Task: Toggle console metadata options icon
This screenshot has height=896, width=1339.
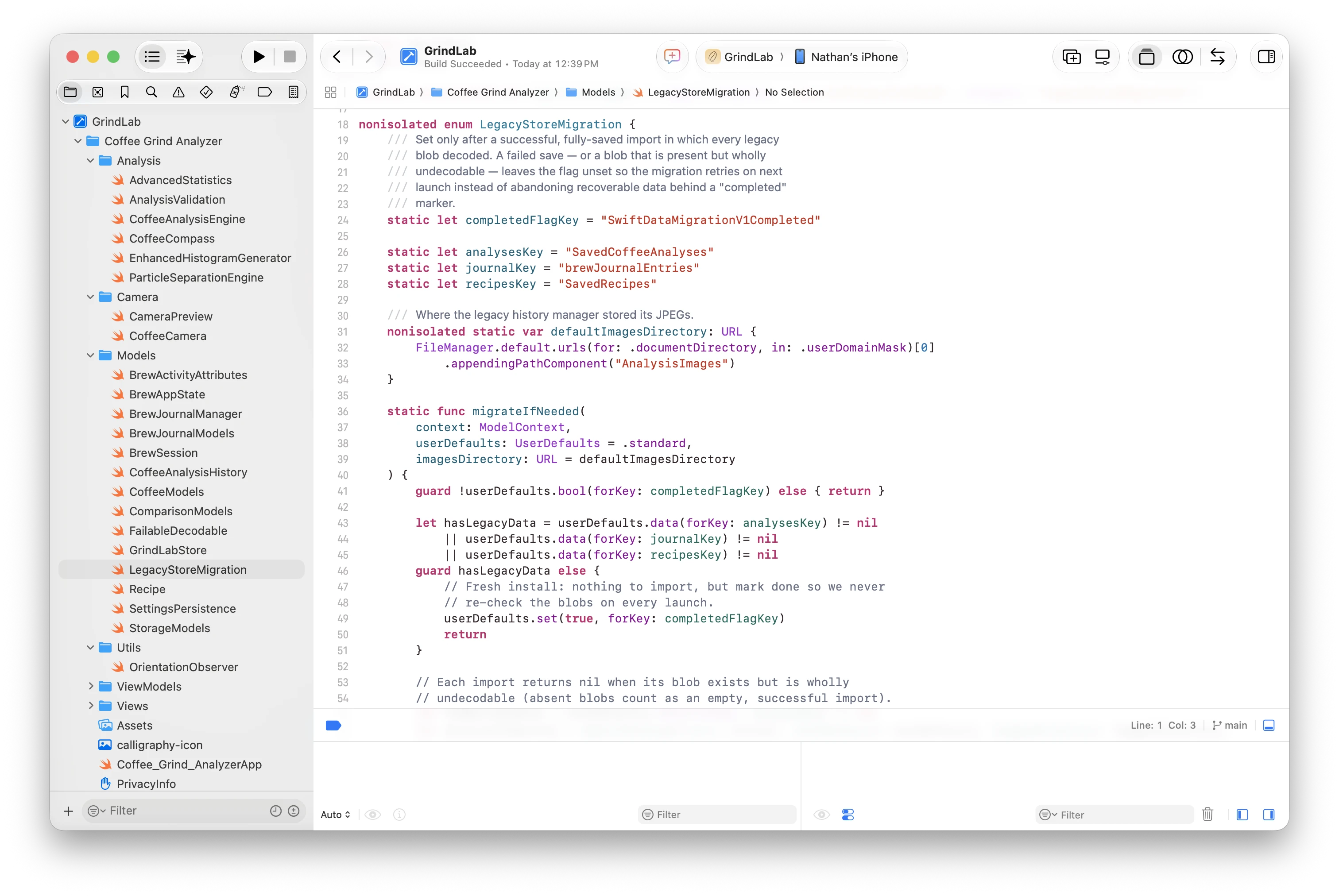Action: 848,815
